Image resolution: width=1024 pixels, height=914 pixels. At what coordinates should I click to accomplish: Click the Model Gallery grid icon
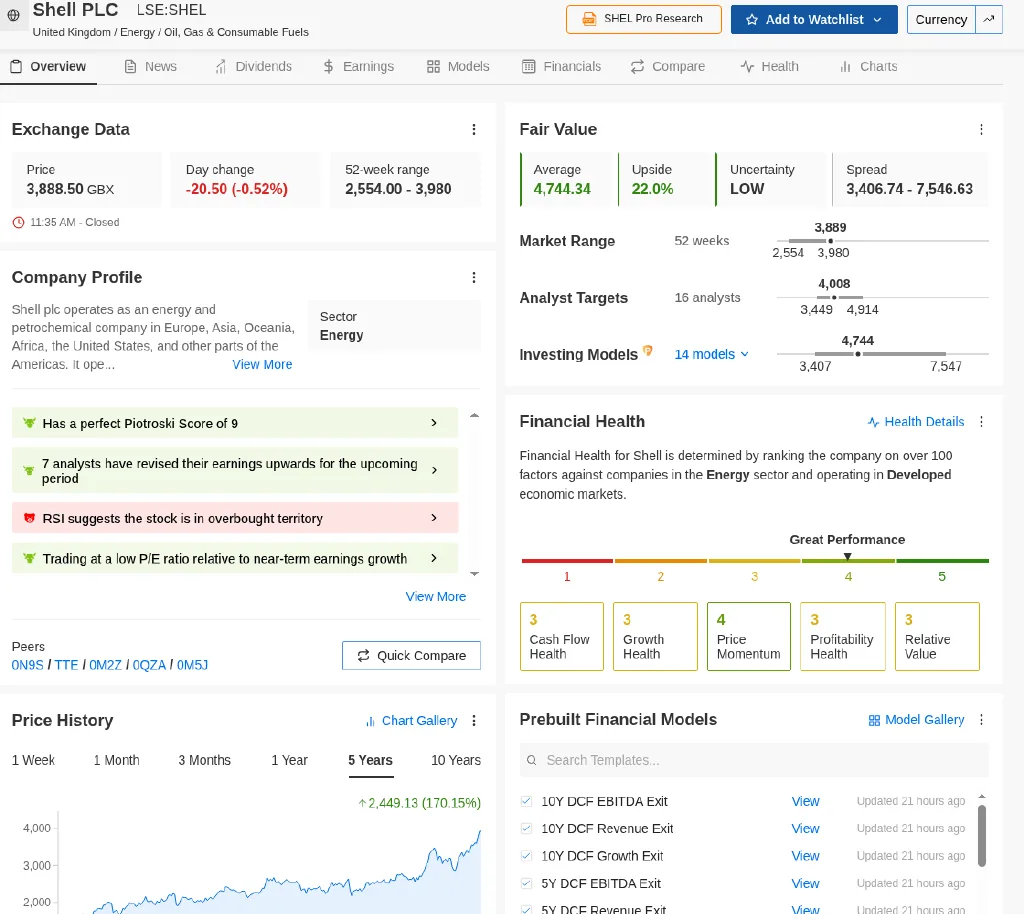coord(874,720)
